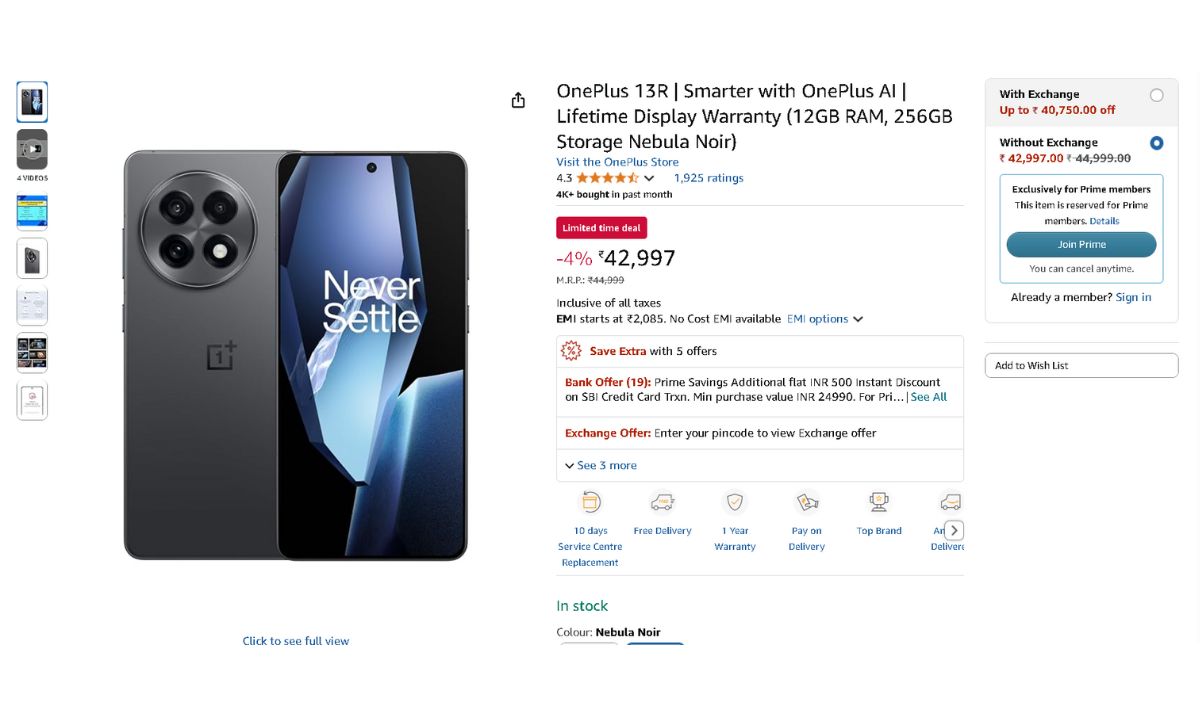
Task: Click the Free Delivery truck icon
Action: [x=662, y=502]
